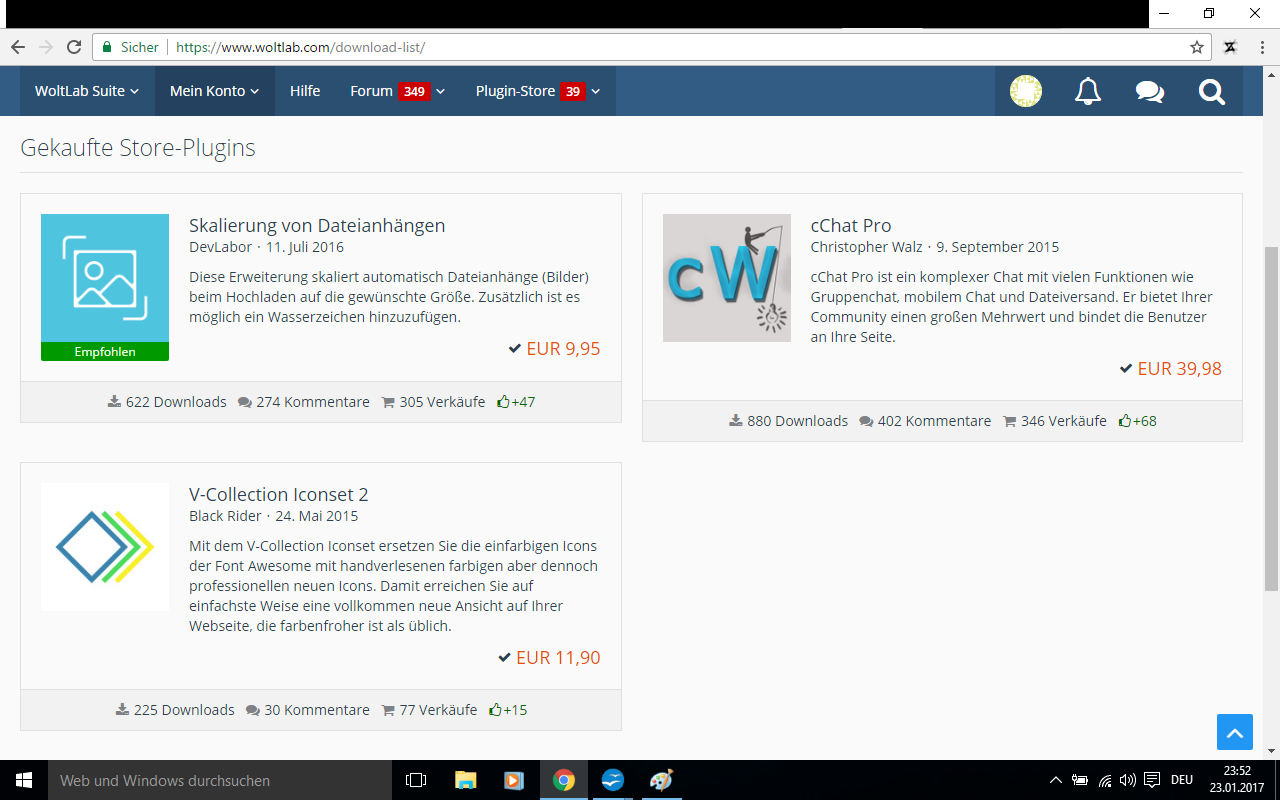Open the conversations chat bubble icon
This screenshot has width=1280, height=800.
(1149, 91)
